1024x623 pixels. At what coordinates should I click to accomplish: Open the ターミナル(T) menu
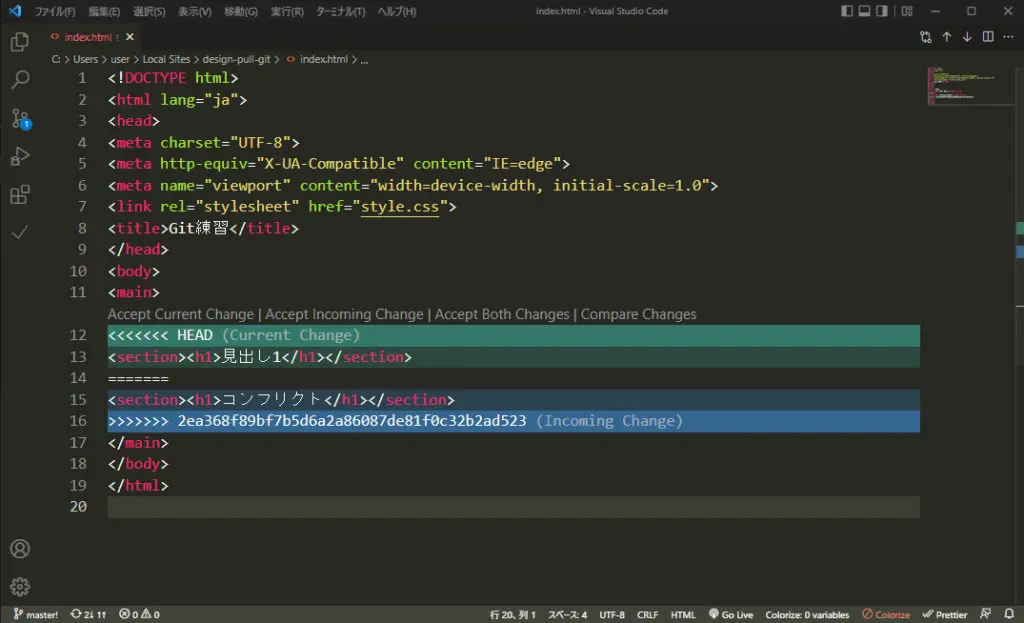[340, 11]
